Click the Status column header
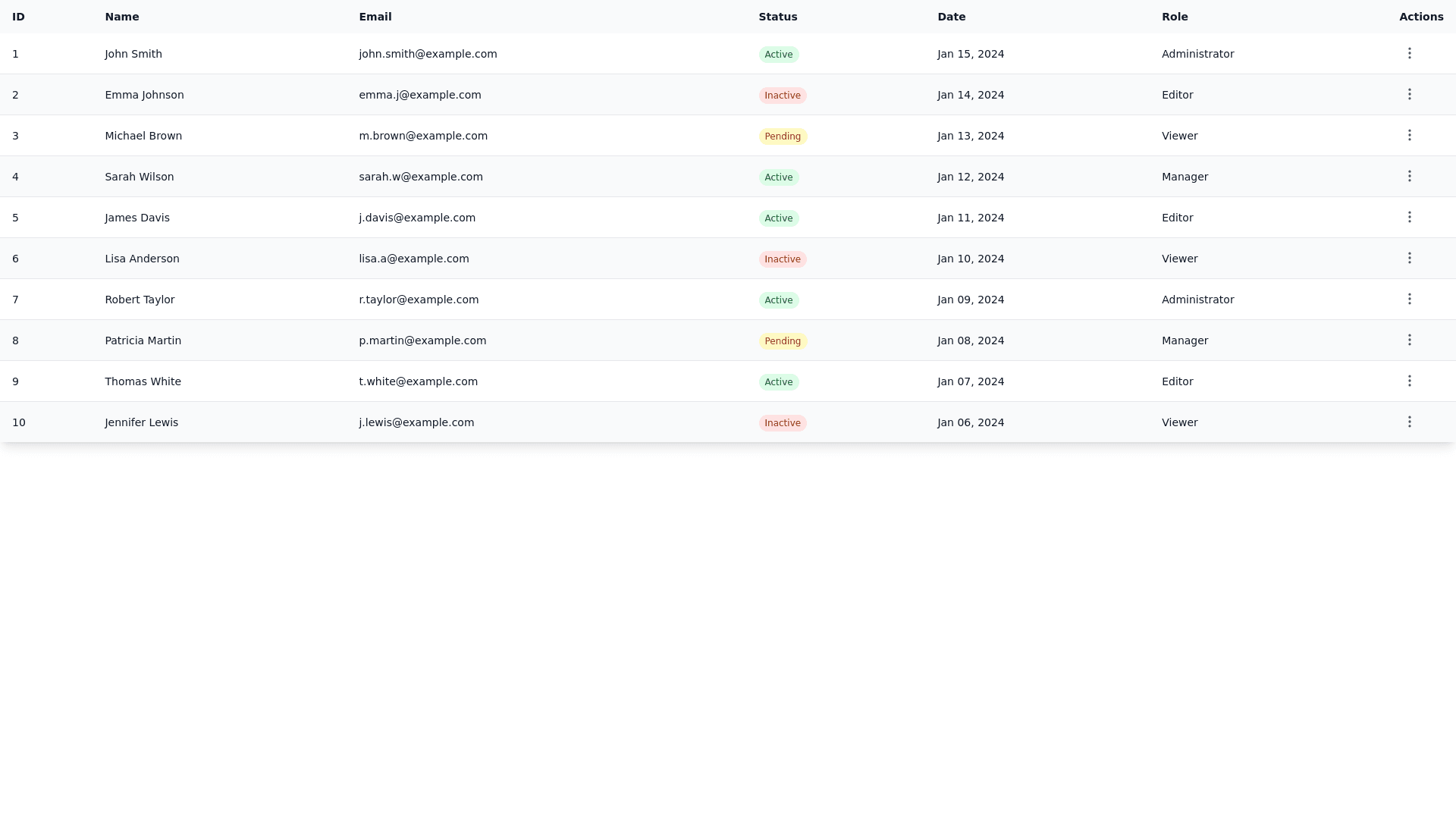This screenshot has height=819, width=1456. pos(777,17)
